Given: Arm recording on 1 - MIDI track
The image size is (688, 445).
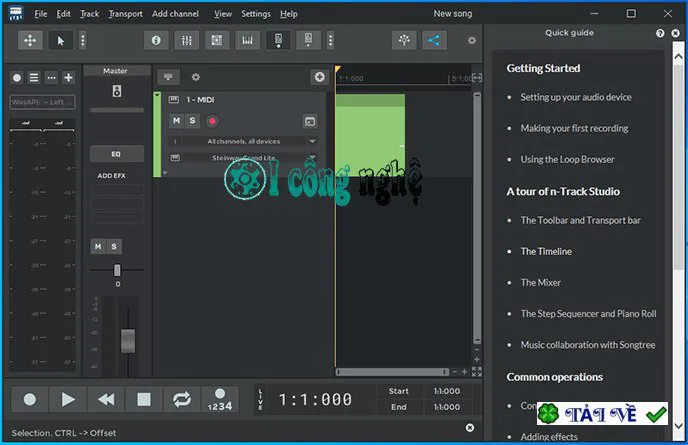Looking at the screenshot, I should tap(212, 121).
